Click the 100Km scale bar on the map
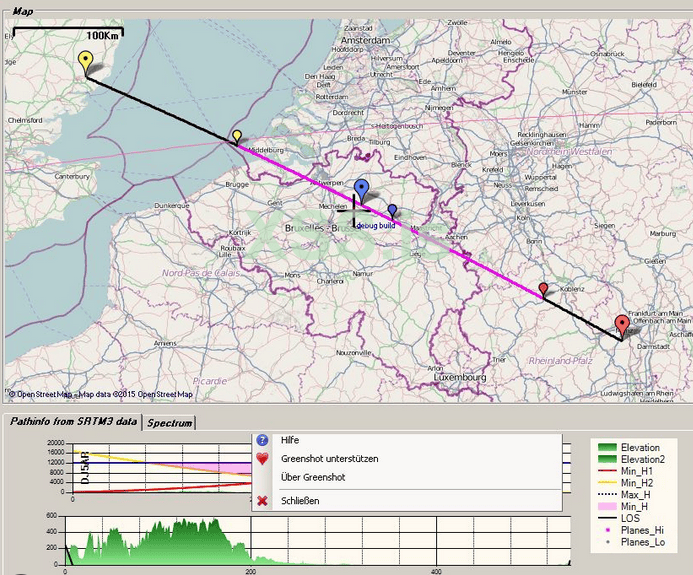The width and height of the screenshot is (693, 575). pyautogui.click(x=69, y=33)
